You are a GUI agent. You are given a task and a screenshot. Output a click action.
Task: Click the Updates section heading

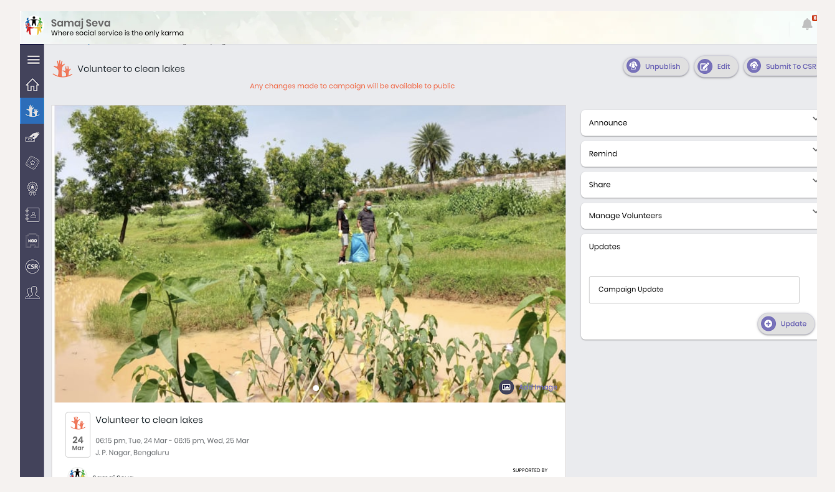click(x=604, y=247)
